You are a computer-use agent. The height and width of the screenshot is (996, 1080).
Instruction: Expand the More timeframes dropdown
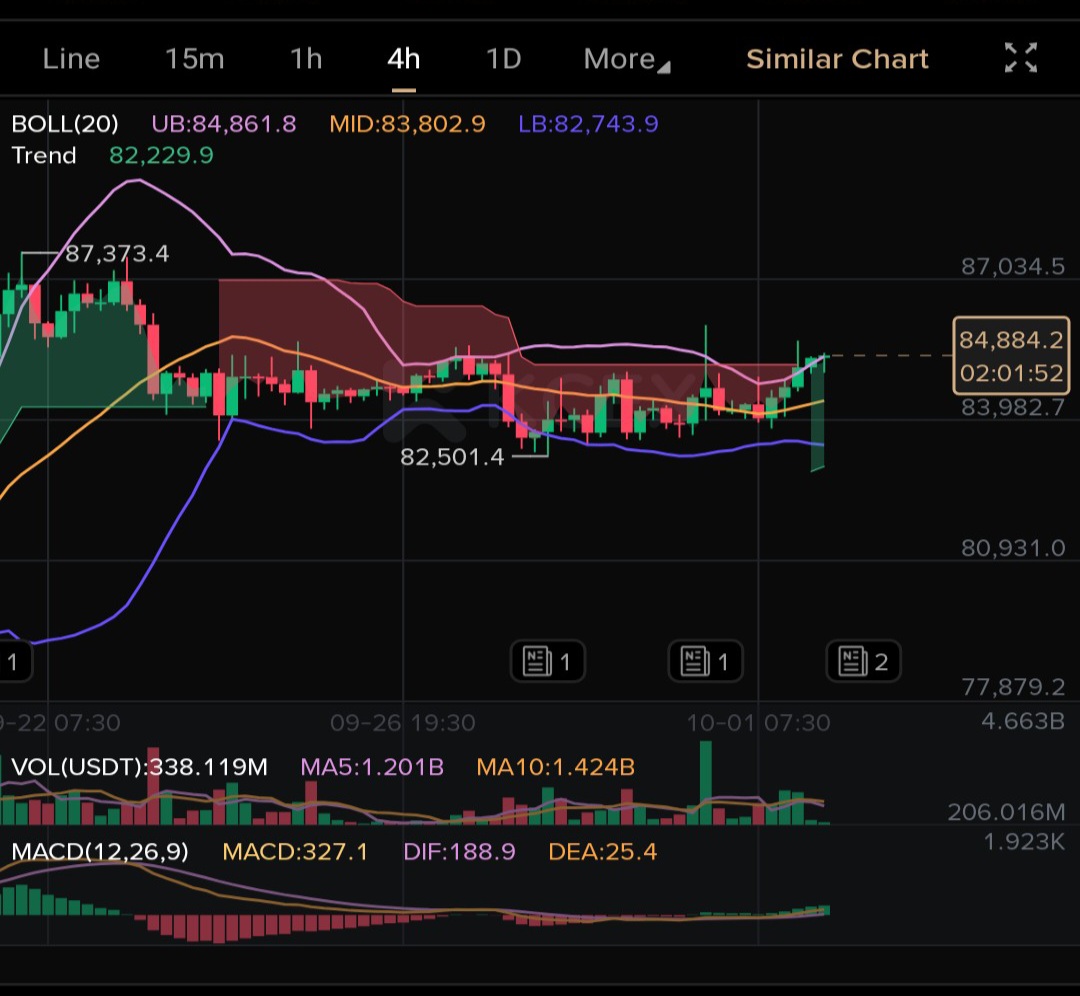[626, 59]
